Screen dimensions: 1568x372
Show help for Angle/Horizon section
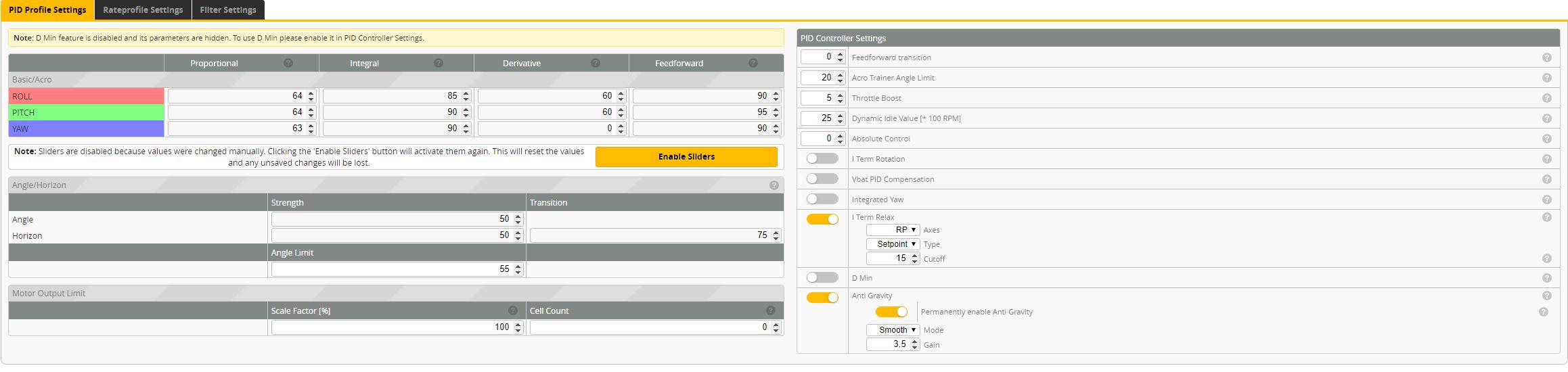(774, 185)
